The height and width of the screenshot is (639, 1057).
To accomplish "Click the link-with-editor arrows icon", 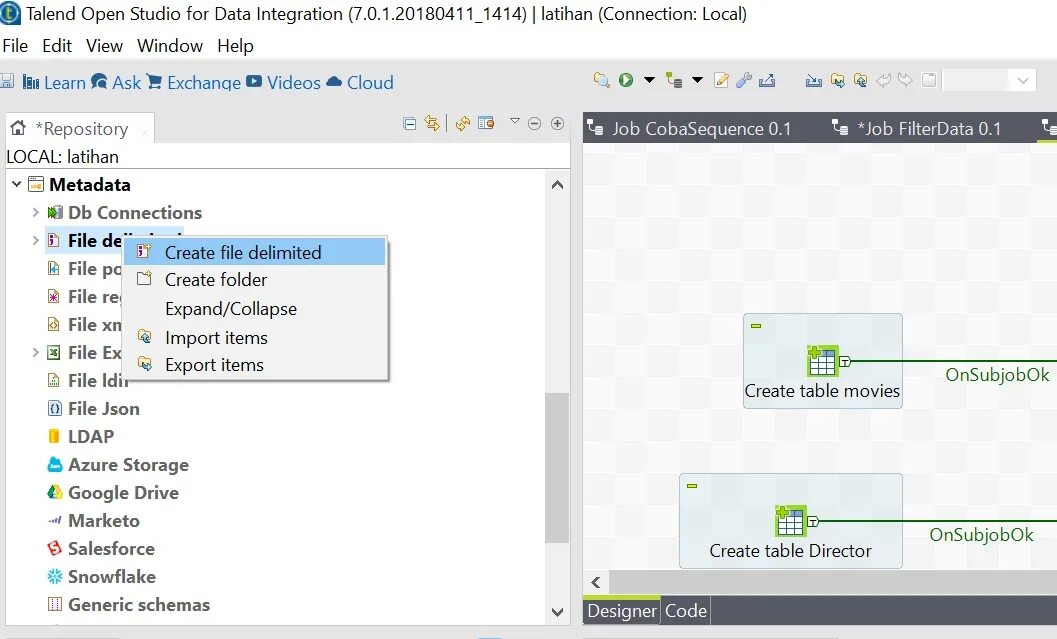I will [x=432, y=123].
